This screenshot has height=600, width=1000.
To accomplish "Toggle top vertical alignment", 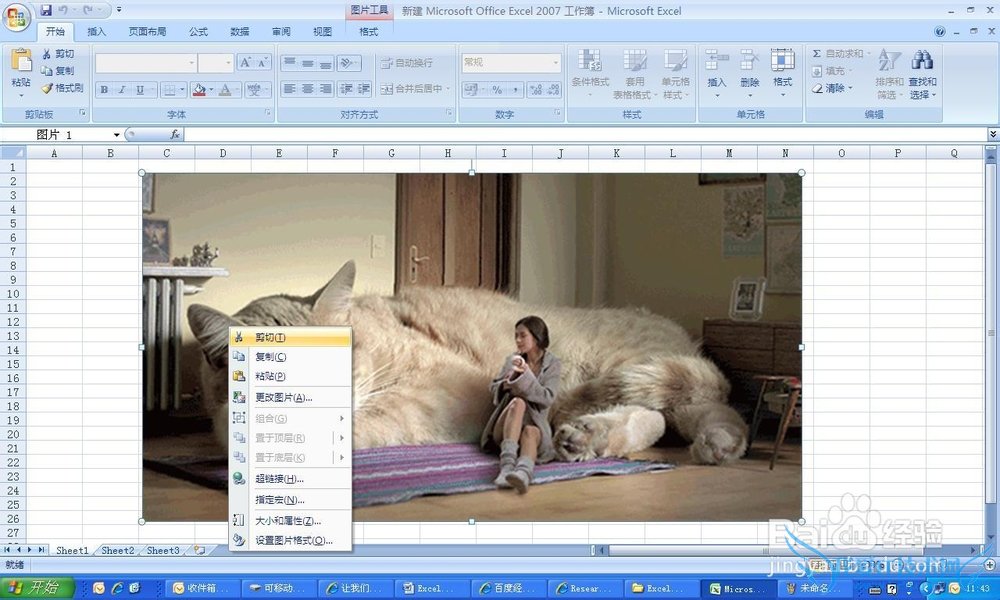I will (x=290, y=62).
